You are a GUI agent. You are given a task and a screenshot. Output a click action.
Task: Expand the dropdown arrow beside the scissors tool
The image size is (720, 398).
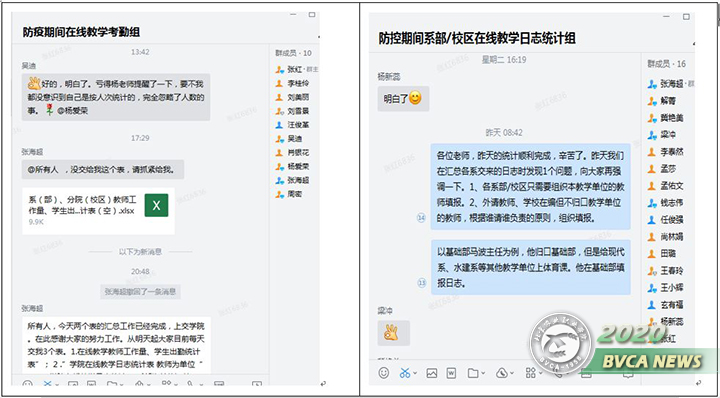click(415, 374)
